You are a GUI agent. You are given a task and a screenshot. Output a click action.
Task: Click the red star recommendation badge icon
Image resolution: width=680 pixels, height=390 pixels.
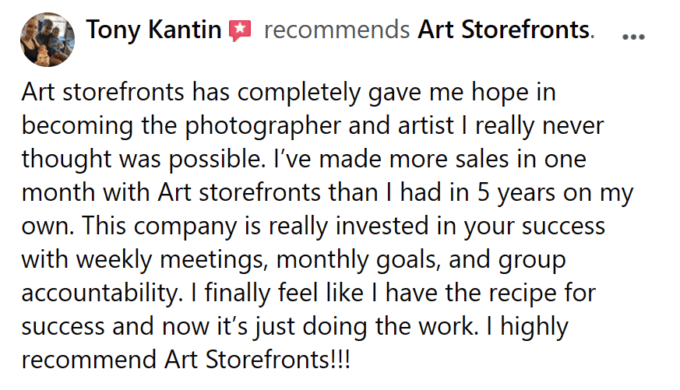(x=240, y=31)
